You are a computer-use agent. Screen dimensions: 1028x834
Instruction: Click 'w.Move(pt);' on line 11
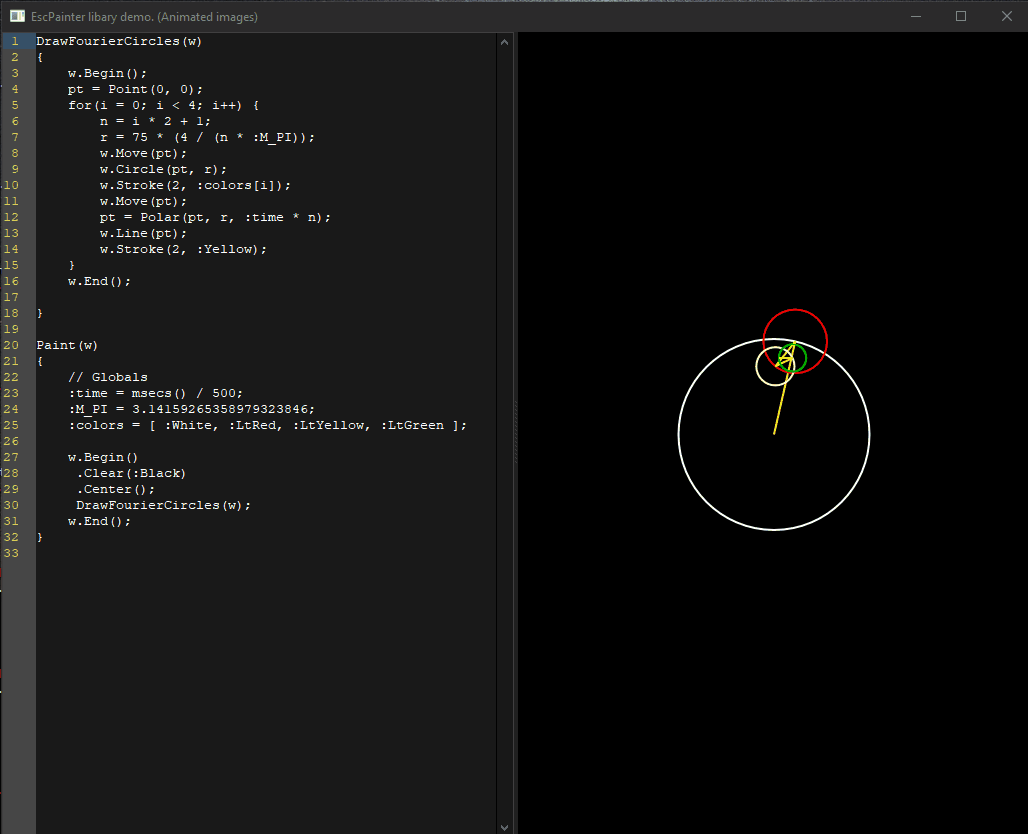(143, 201)
